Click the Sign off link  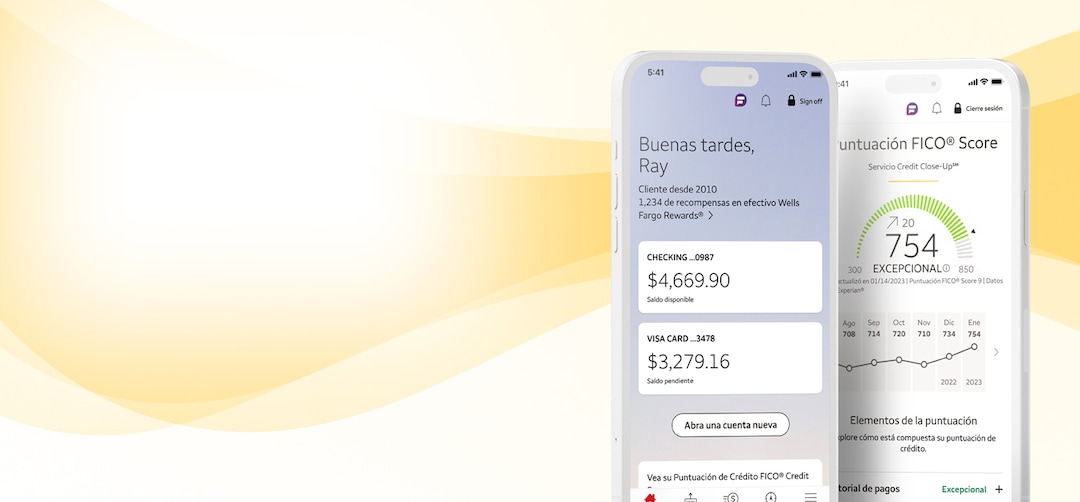[x=811, y=101]
